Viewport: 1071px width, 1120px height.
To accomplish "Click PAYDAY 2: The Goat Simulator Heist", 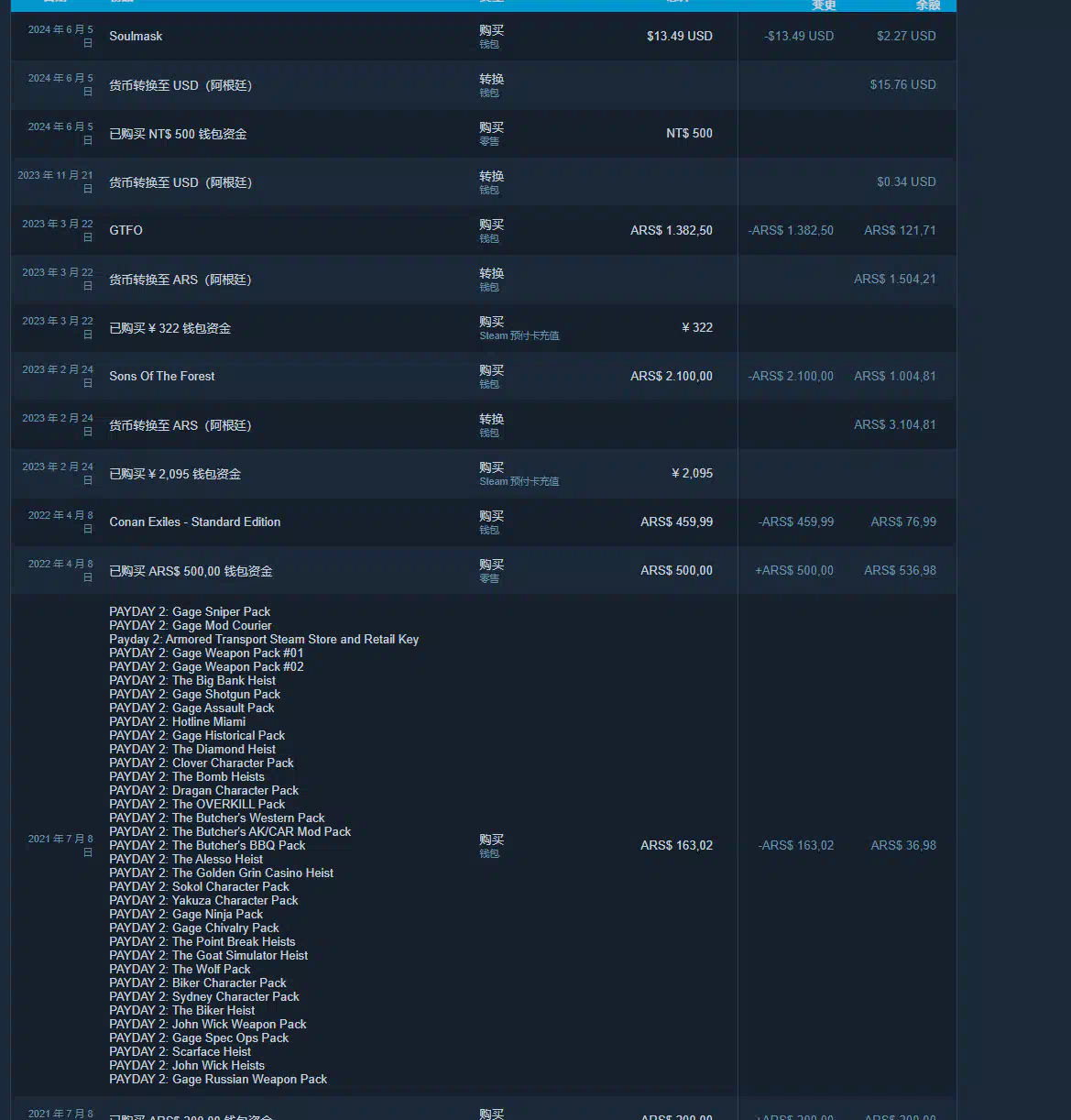I will [208, 955].
